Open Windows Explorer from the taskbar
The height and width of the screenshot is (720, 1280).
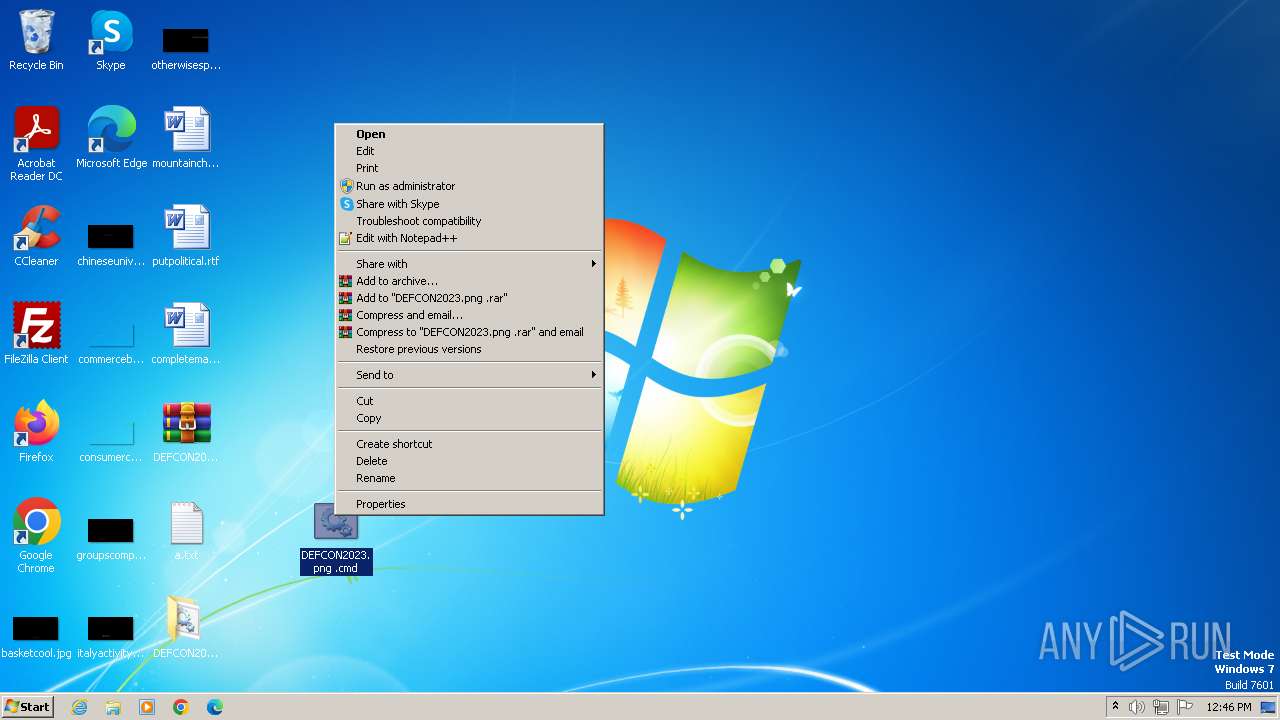point(113,707)
